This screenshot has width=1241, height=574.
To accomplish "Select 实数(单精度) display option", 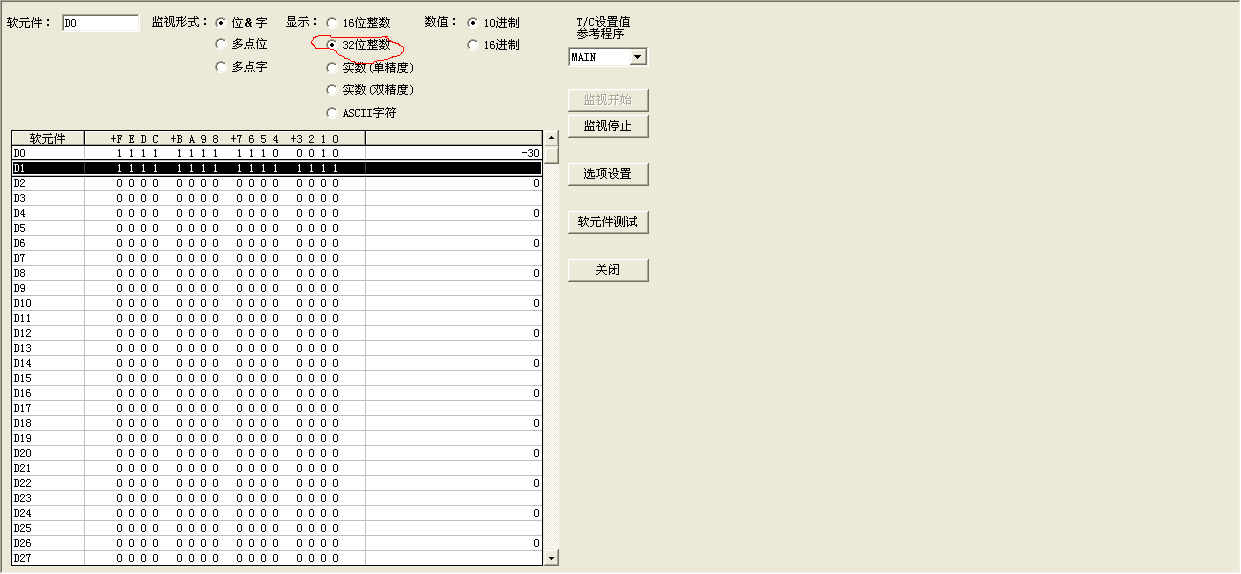I will 332,67.
